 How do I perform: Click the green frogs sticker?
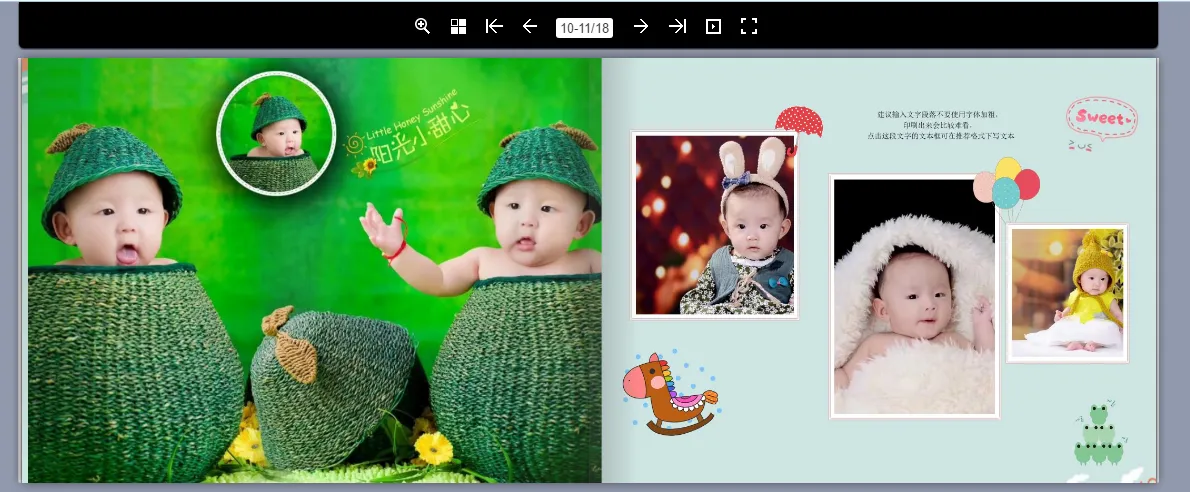click(1097, 435)
